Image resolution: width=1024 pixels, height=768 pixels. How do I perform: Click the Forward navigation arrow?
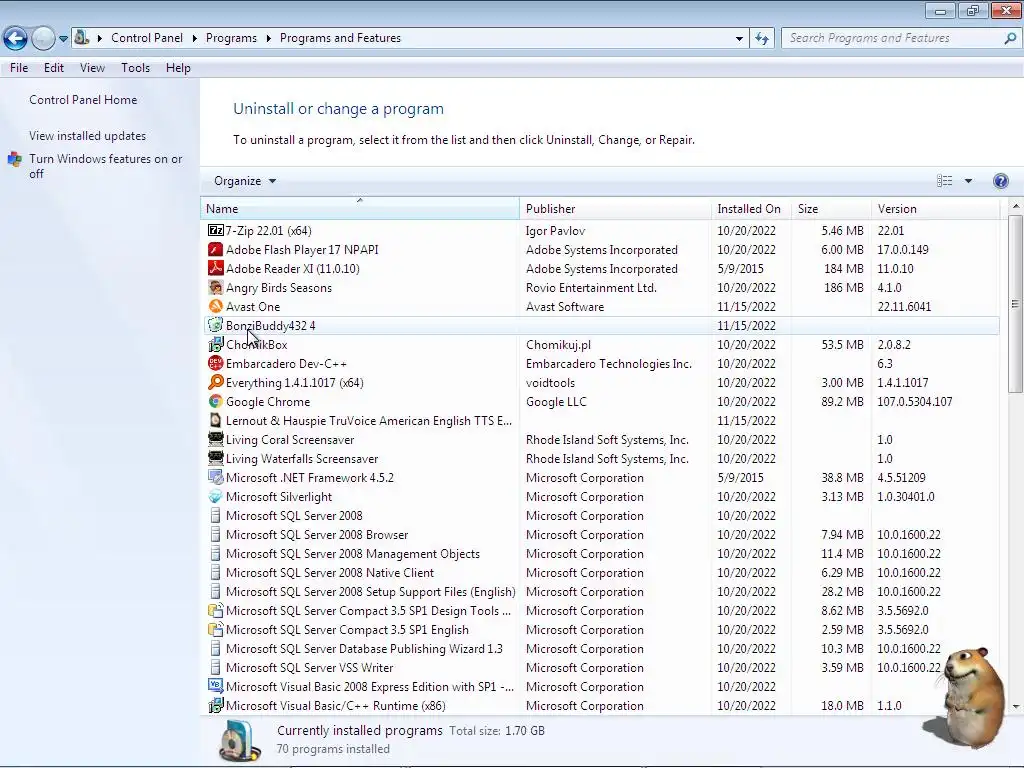tap(43, 38)
